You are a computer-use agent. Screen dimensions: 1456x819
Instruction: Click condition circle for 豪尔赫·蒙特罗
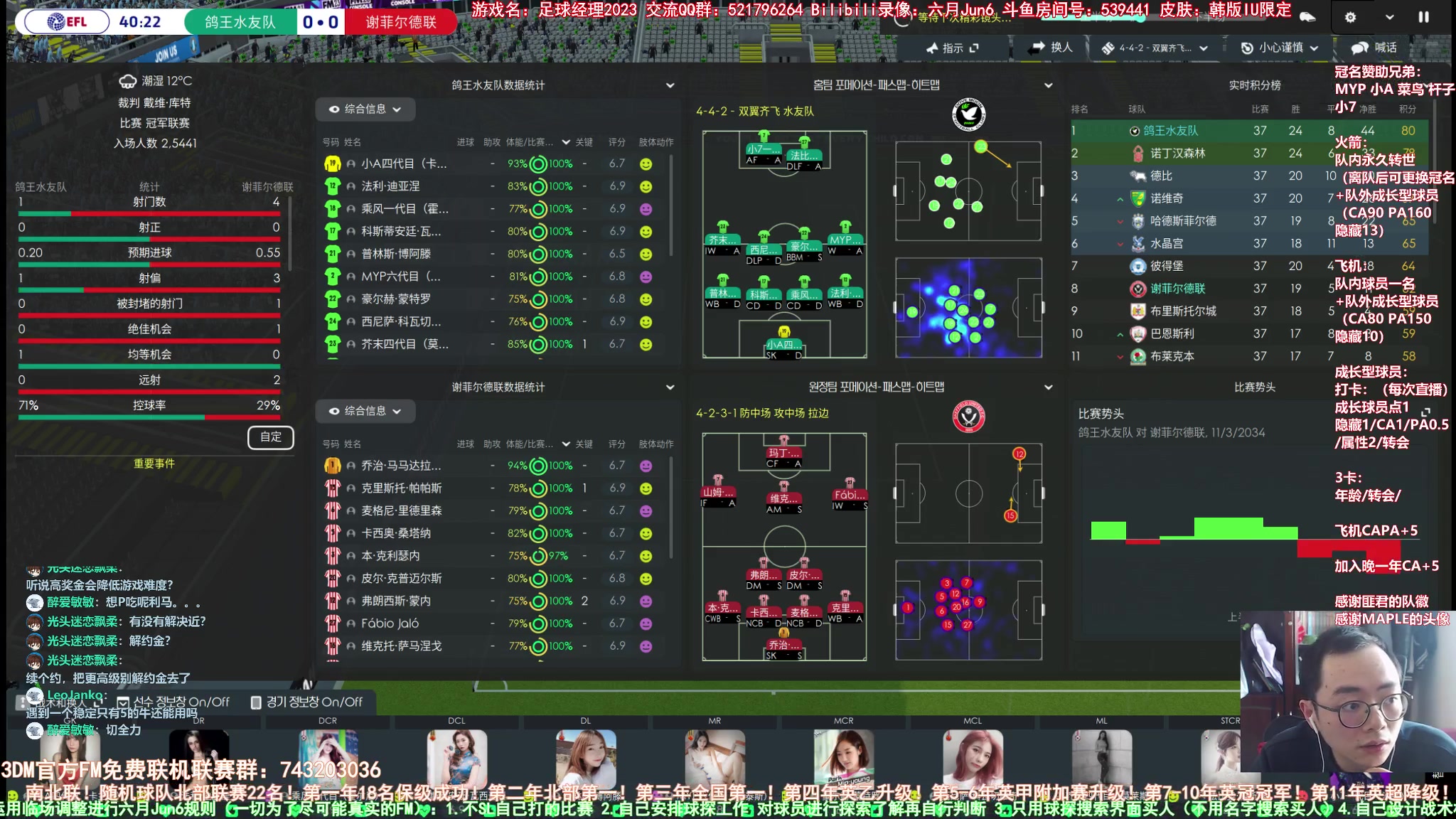point(538,299)
